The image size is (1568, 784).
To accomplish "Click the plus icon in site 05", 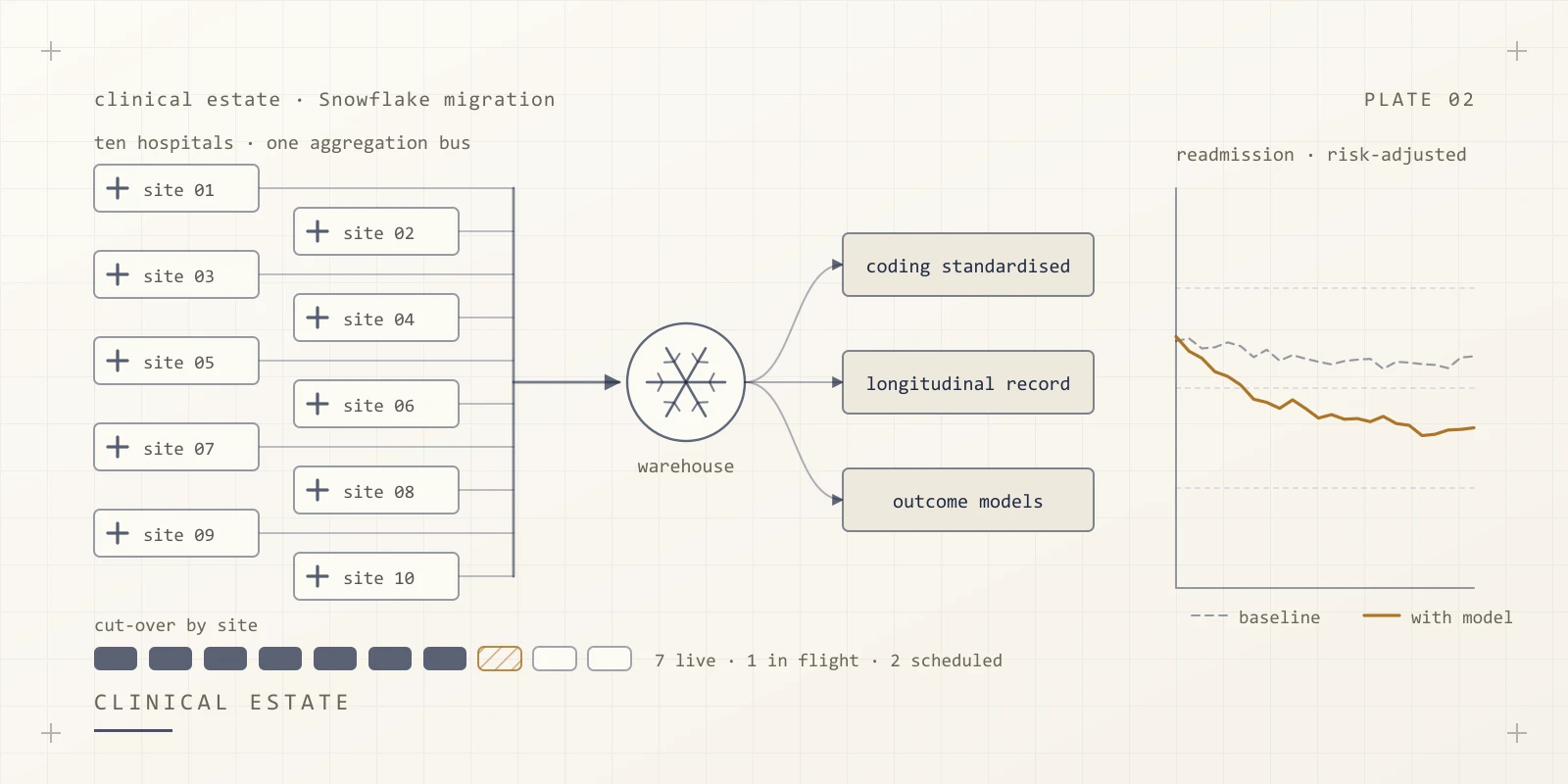I will tap(118, 361).
